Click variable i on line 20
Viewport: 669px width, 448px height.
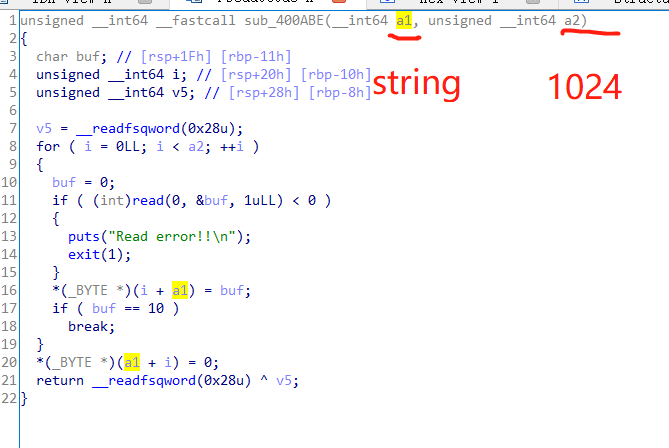coord(168,363)
